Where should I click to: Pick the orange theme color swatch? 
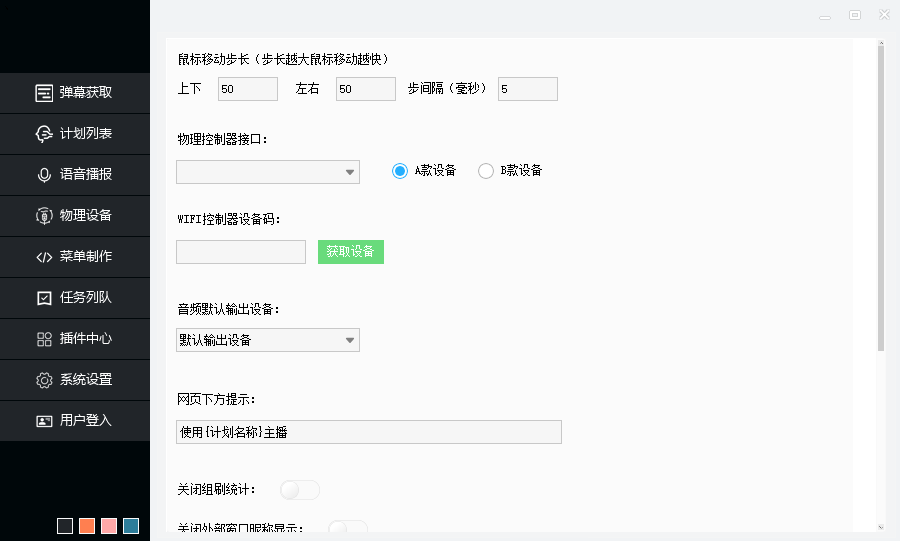click(x=87, y=526)
